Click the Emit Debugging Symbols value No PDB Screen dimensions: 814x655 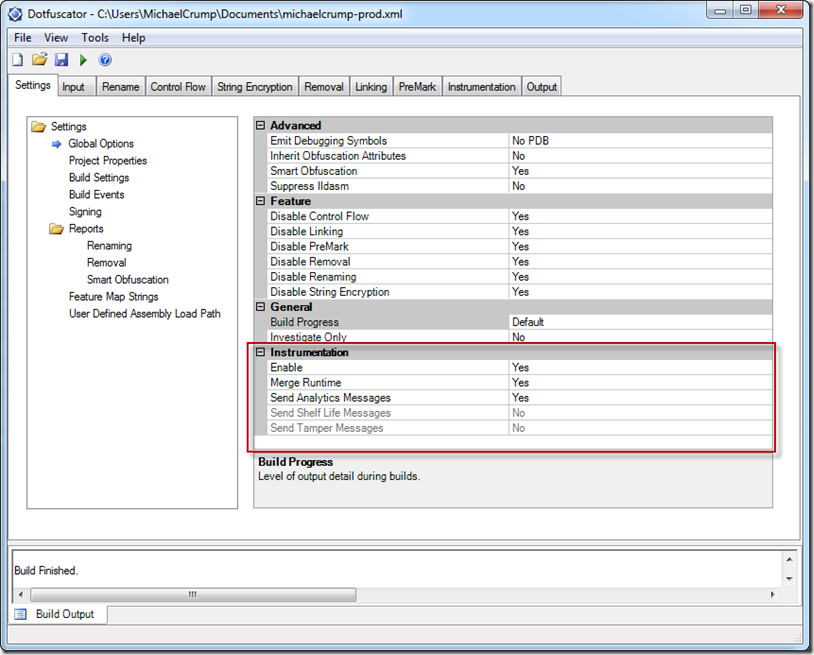click(x=640, y=141)
